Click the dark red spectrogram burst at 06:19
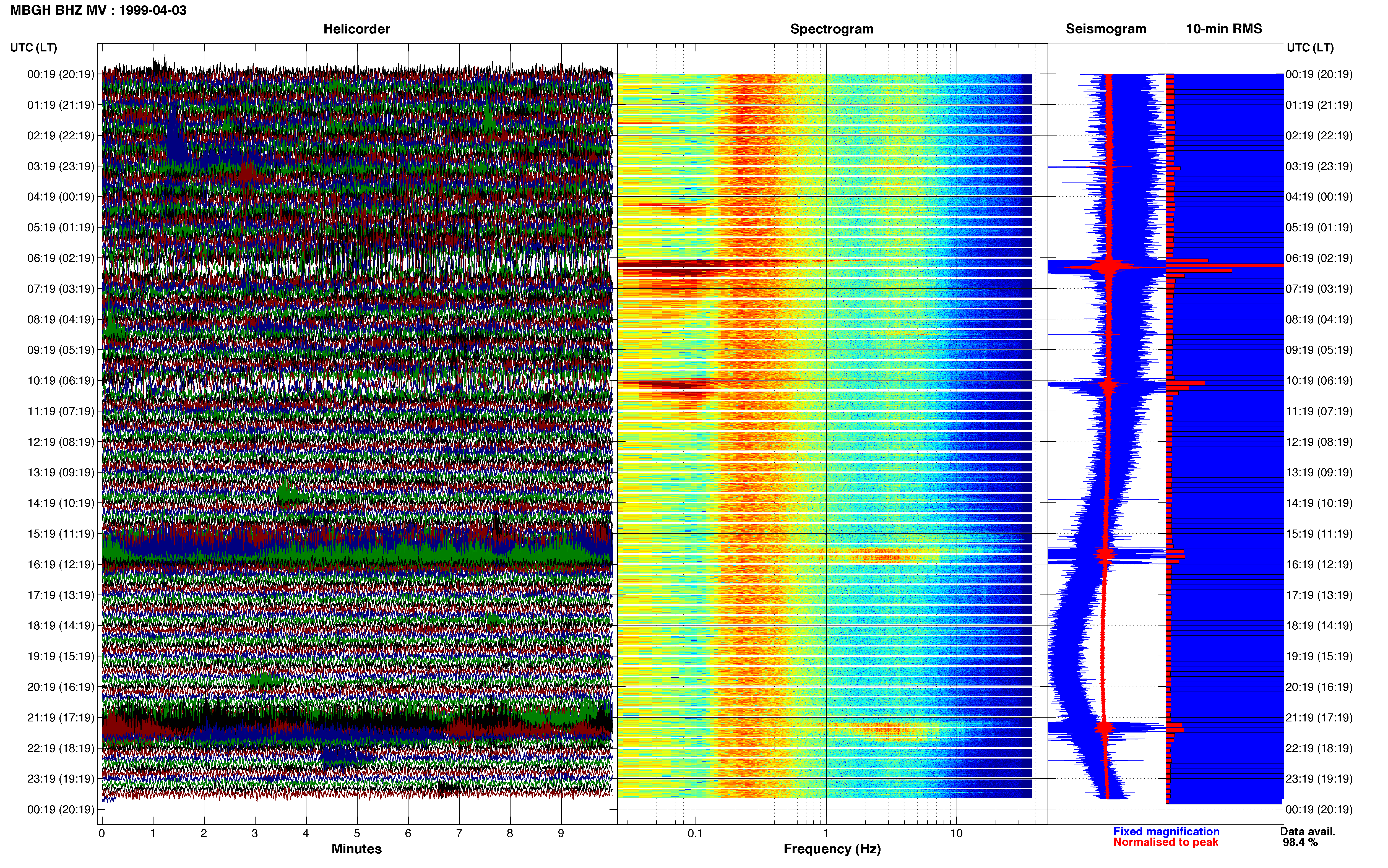The height and width of the screenshot is (868, 1388). click(x=672, y=268)
